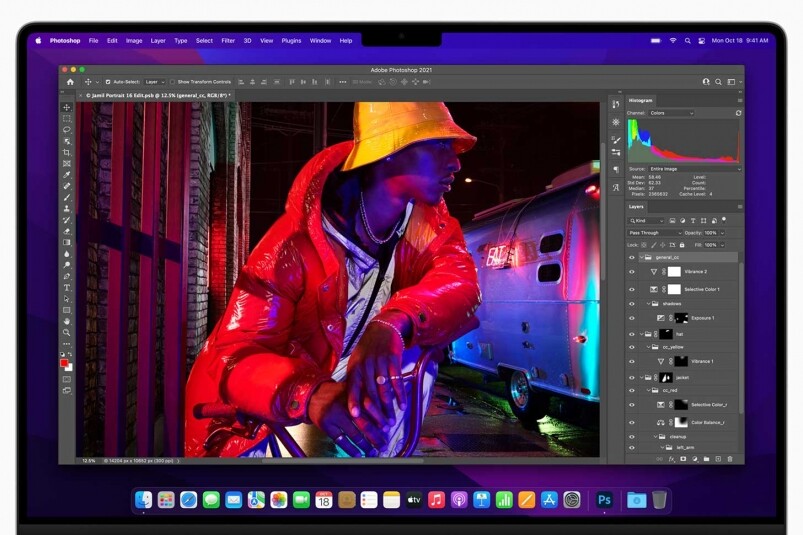Hide the Vibrance 2 layer
The image size is (803, 535).
pos(631,272)
